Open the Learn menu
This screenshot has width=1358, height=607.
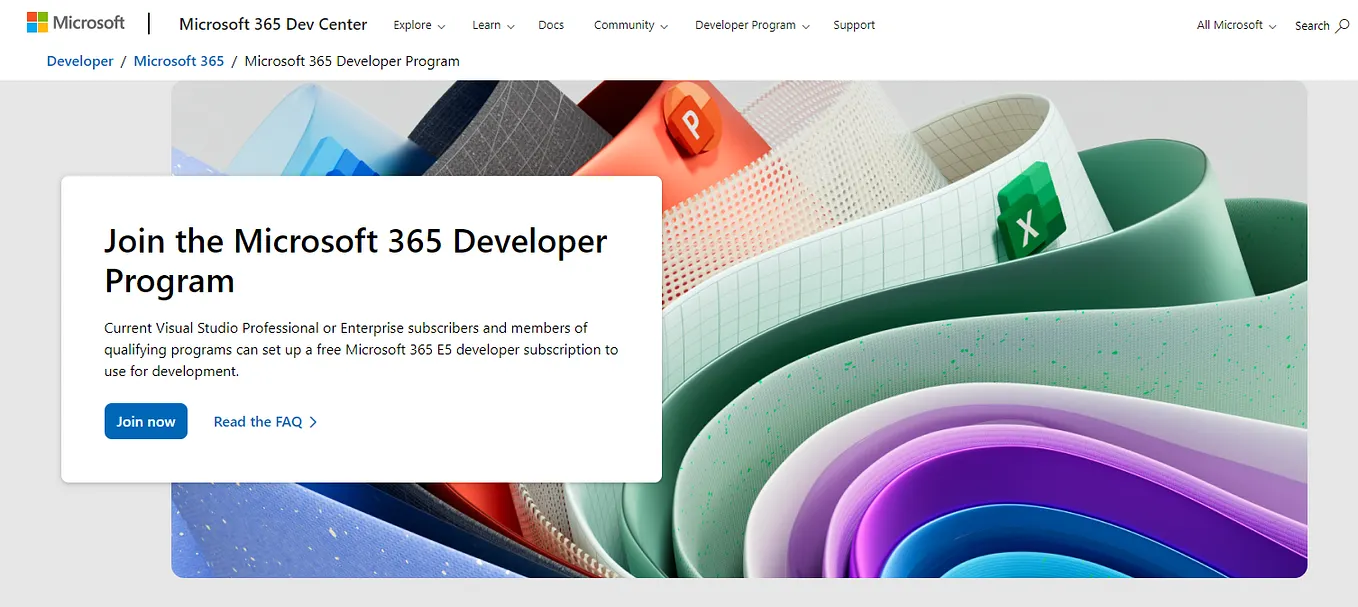pyautogui.click(x=492, y=25)
